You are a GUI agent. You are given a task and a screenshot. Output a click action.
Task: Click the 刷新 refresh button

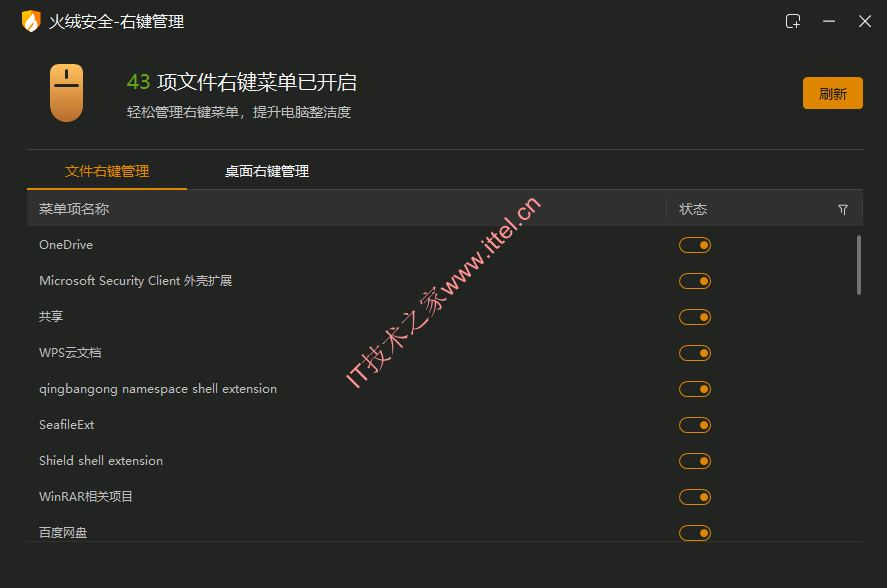click(x=833, y=93)
